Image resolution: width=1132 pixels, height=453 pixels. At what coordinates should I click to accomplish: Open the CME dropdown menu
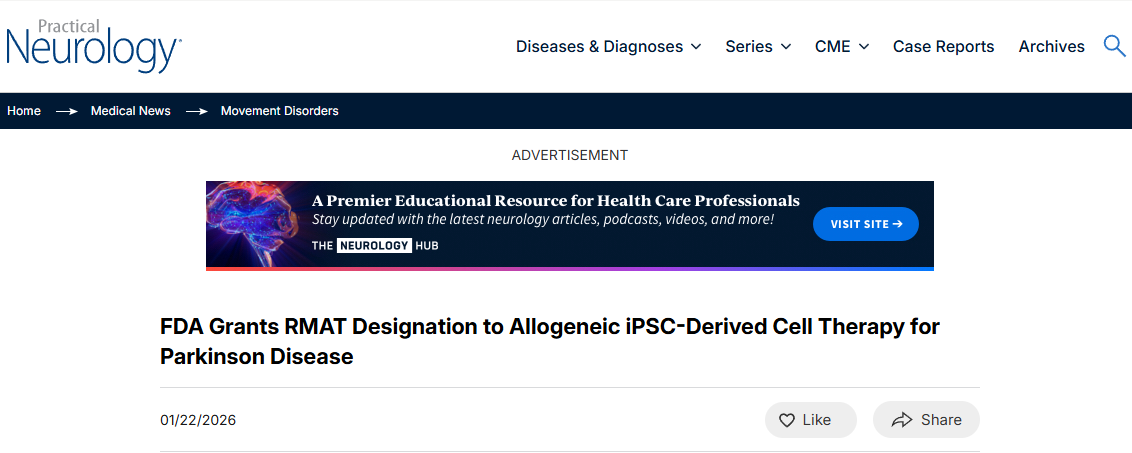point(842,47)
